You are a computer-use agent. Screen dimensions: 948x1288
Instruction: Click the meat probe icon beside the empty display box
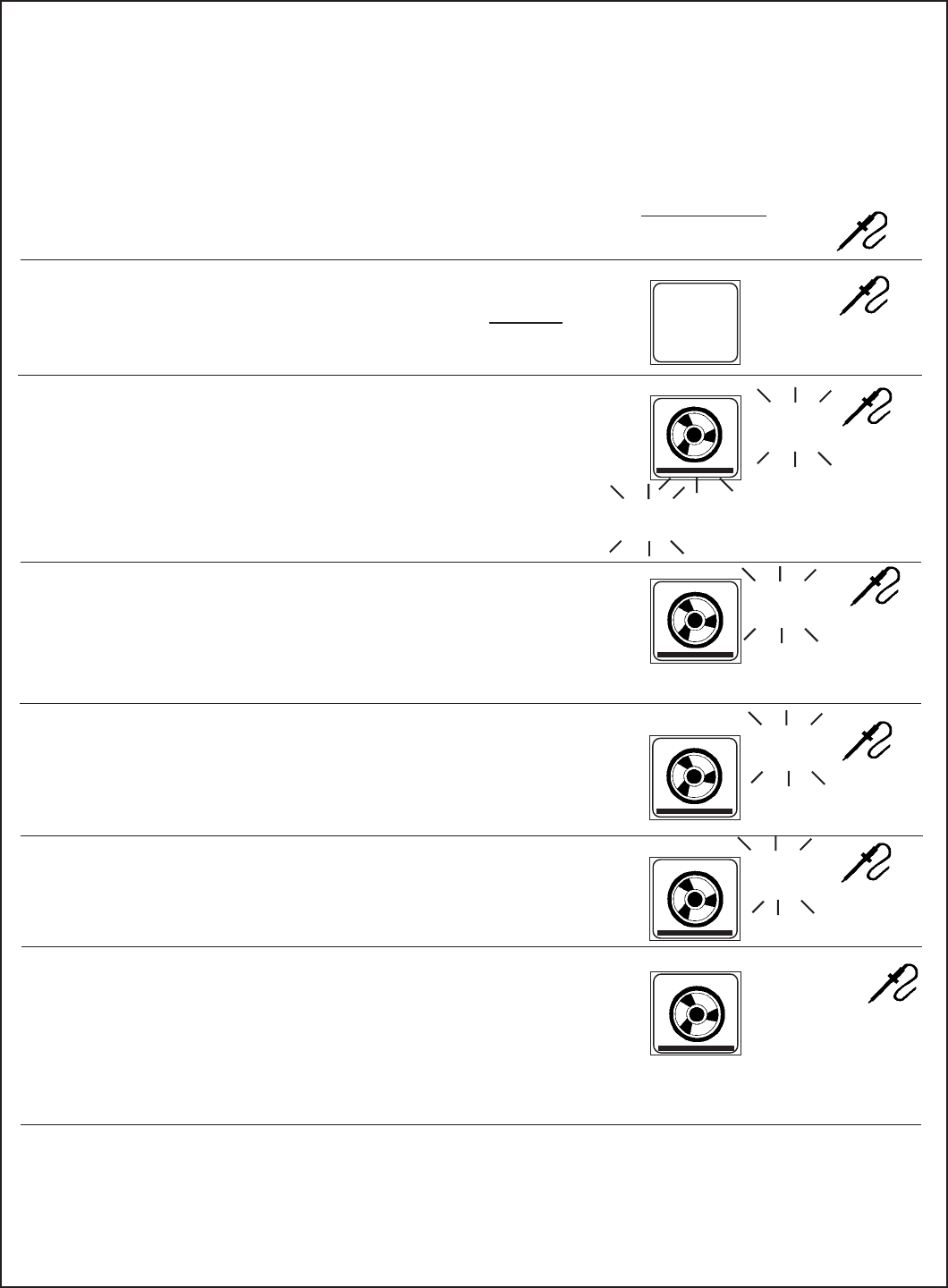point(866,294)
